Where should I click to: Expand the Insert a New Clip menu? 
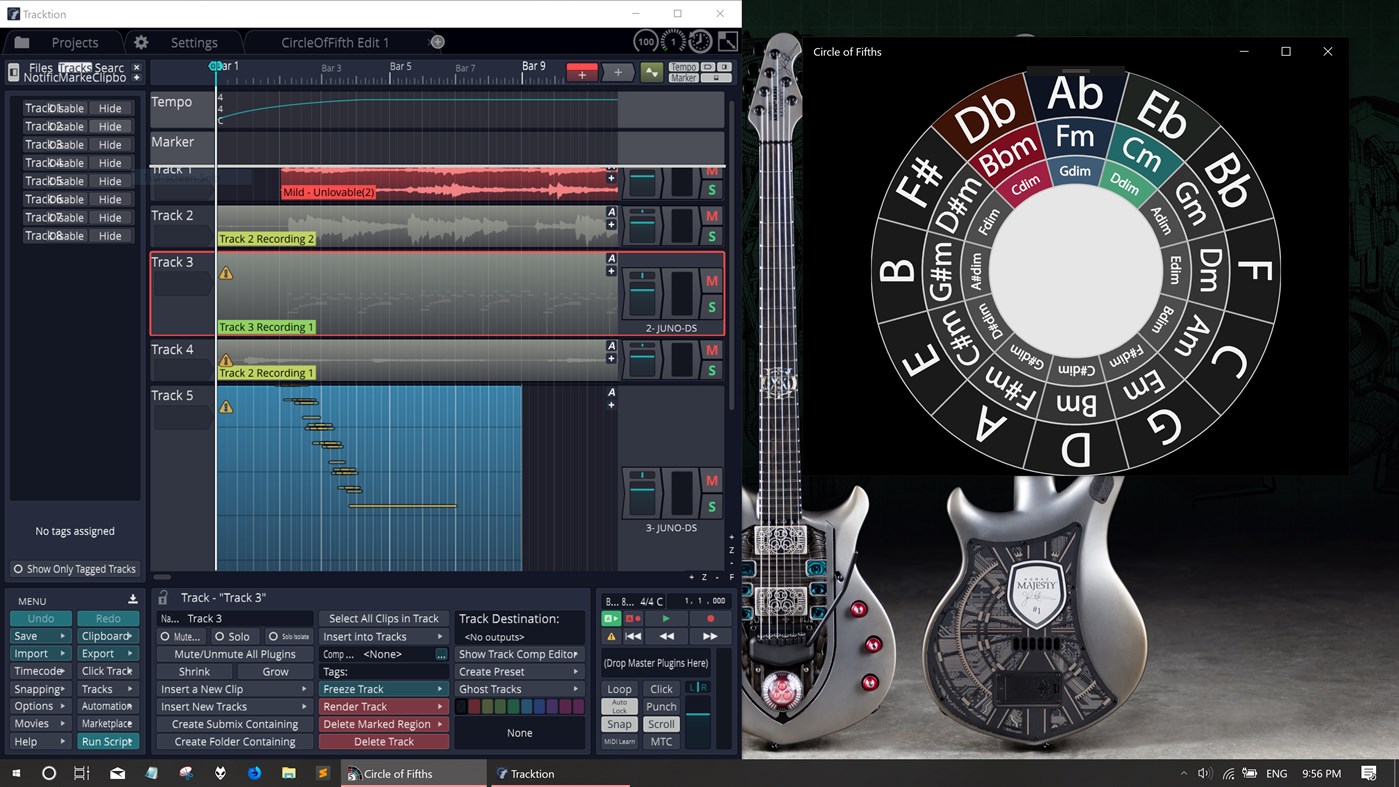235,689
